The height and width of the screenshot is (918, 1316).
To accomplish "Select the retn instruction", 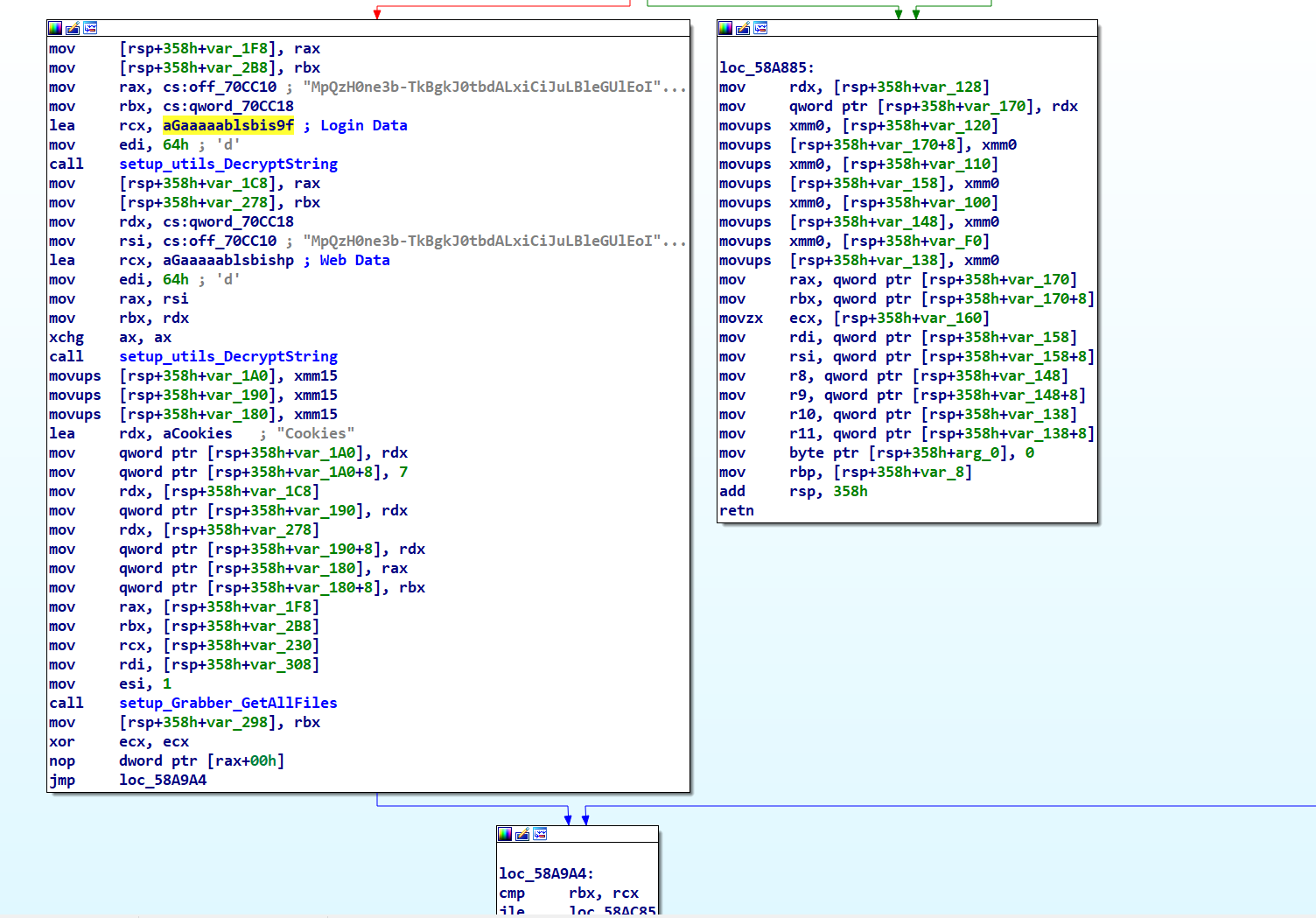I will click(x=736, y=510).
